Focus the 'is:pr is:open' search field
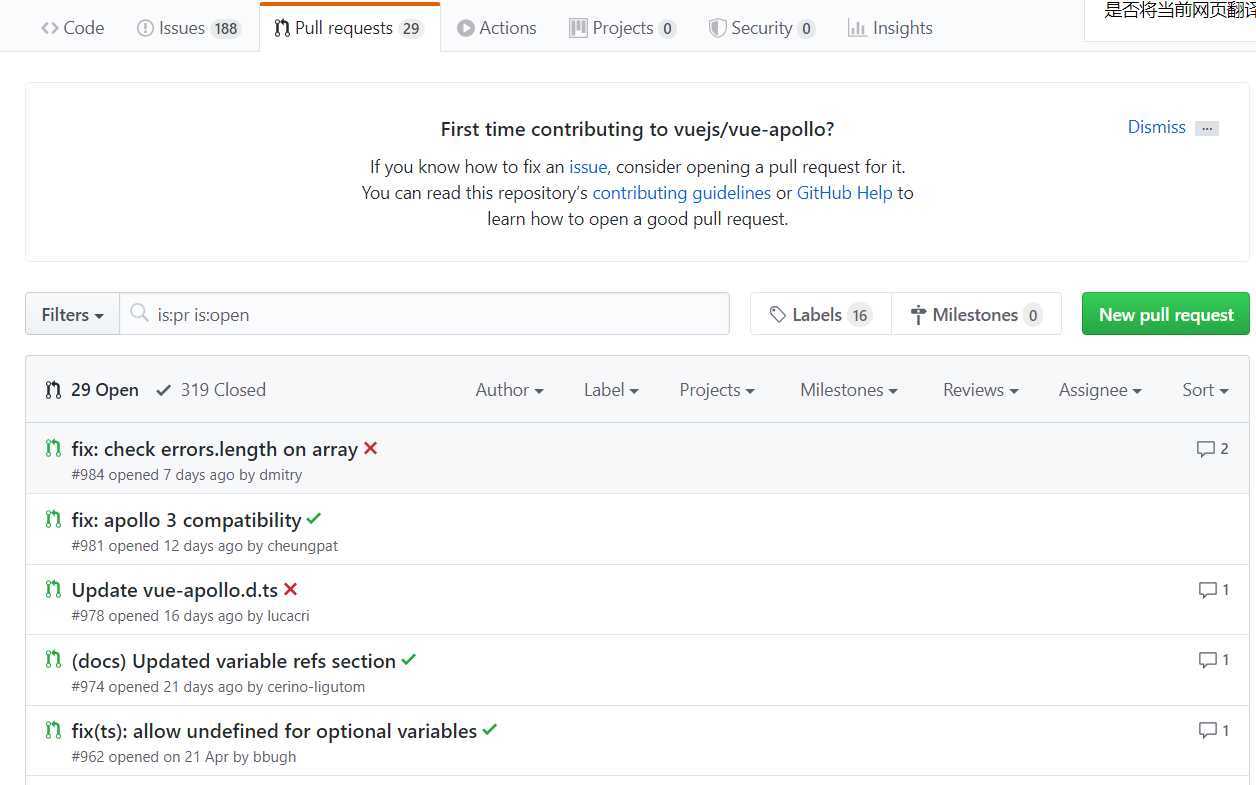1256x785 pixels. (x=425, y=314)
